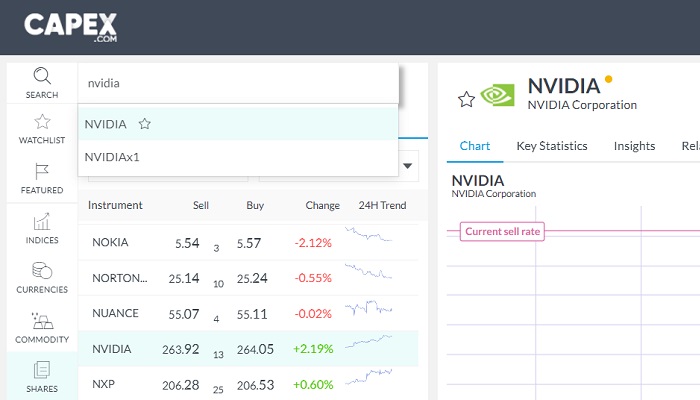Image resolution: width=700 pixels, height=400 pixels.
Task: Toggle star next to NVIDIA search suggestion
Action: pos(145,124)
